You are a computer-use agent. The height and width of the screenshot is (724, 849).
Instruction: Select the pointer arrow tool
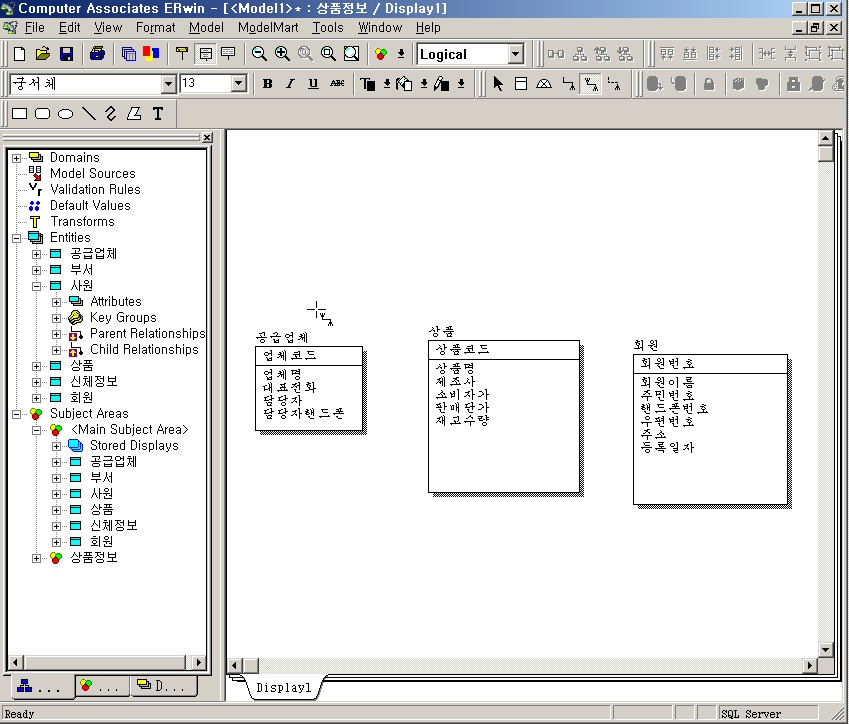(498, 83)
